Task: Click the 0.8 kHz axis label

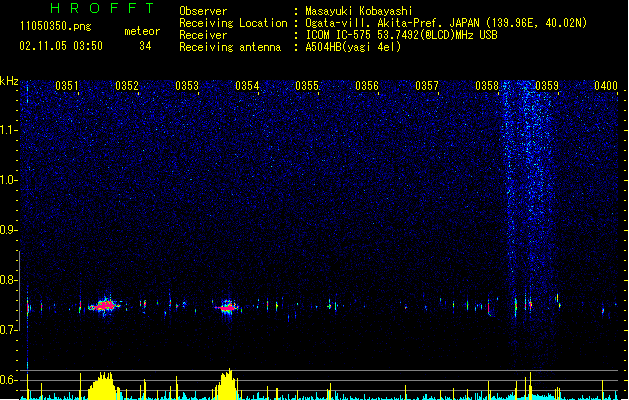Action: point(8,280)
